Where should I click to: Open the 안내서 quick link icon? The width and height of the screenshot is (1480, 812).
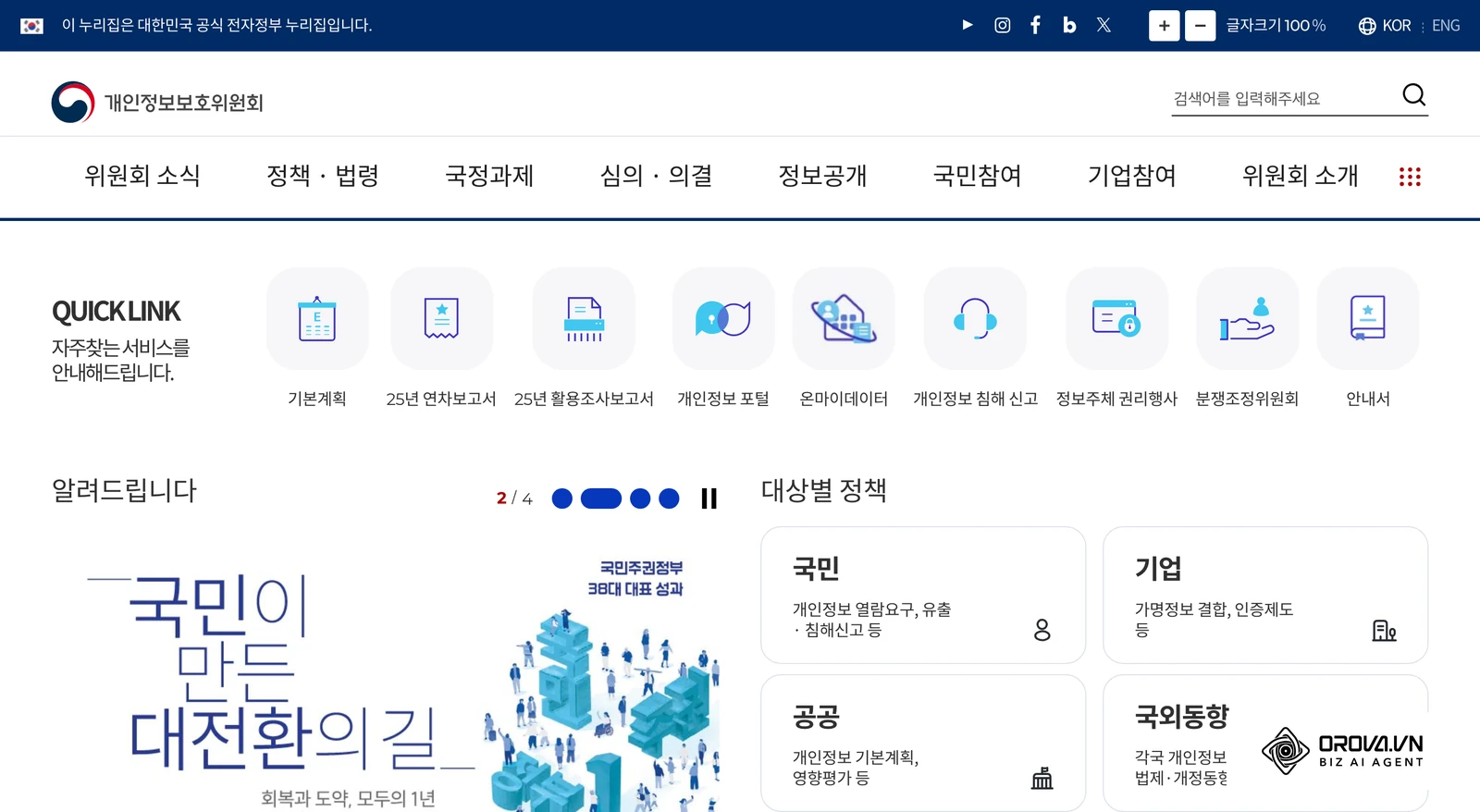(1368, 319)
